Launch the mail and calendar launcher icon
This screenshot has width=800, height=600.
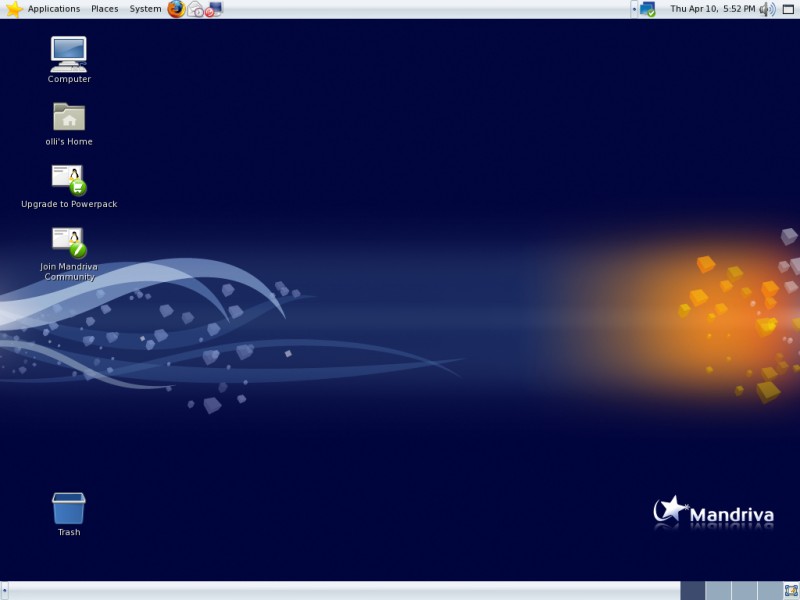click(196, 9)
